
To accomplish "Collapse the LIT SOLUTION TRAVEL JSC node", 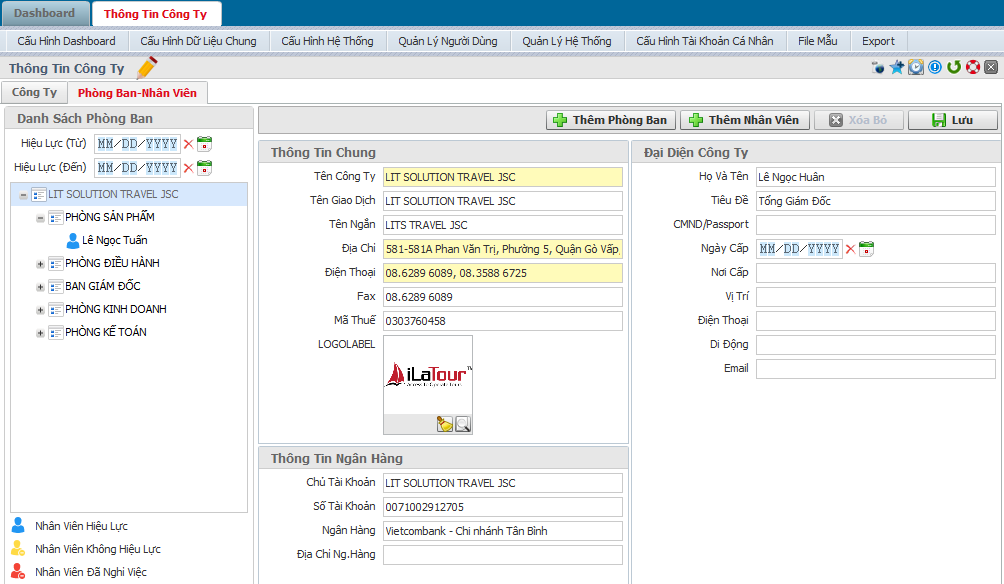I will pos(23,195).
